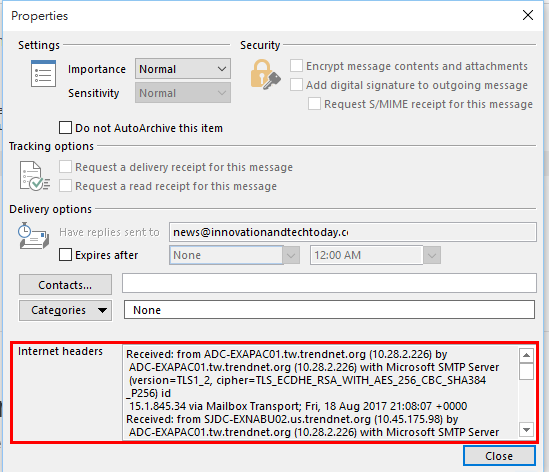This screenshot has height=472, width=549.
Task: Click the cipher=TLS_ECDHE_RSA header line
Action: (x=307, y=380)
